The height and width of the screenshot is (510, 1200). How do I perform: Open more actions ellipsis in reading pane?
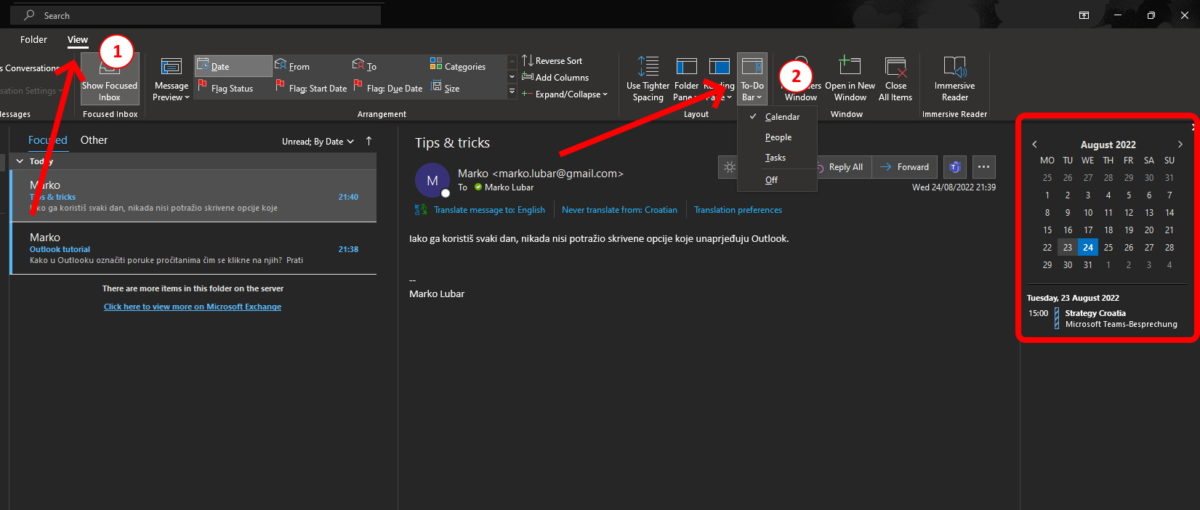coord(984,167)
